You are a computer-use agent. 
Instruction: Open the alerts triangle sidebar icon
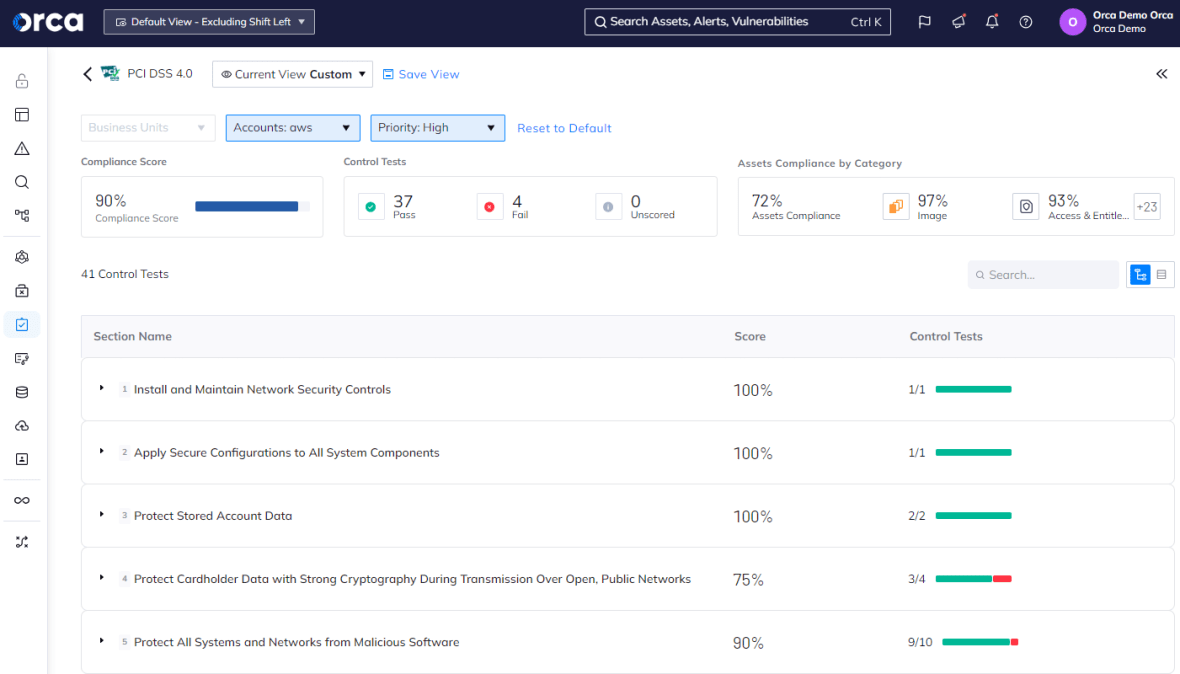[x=22, y=148]
